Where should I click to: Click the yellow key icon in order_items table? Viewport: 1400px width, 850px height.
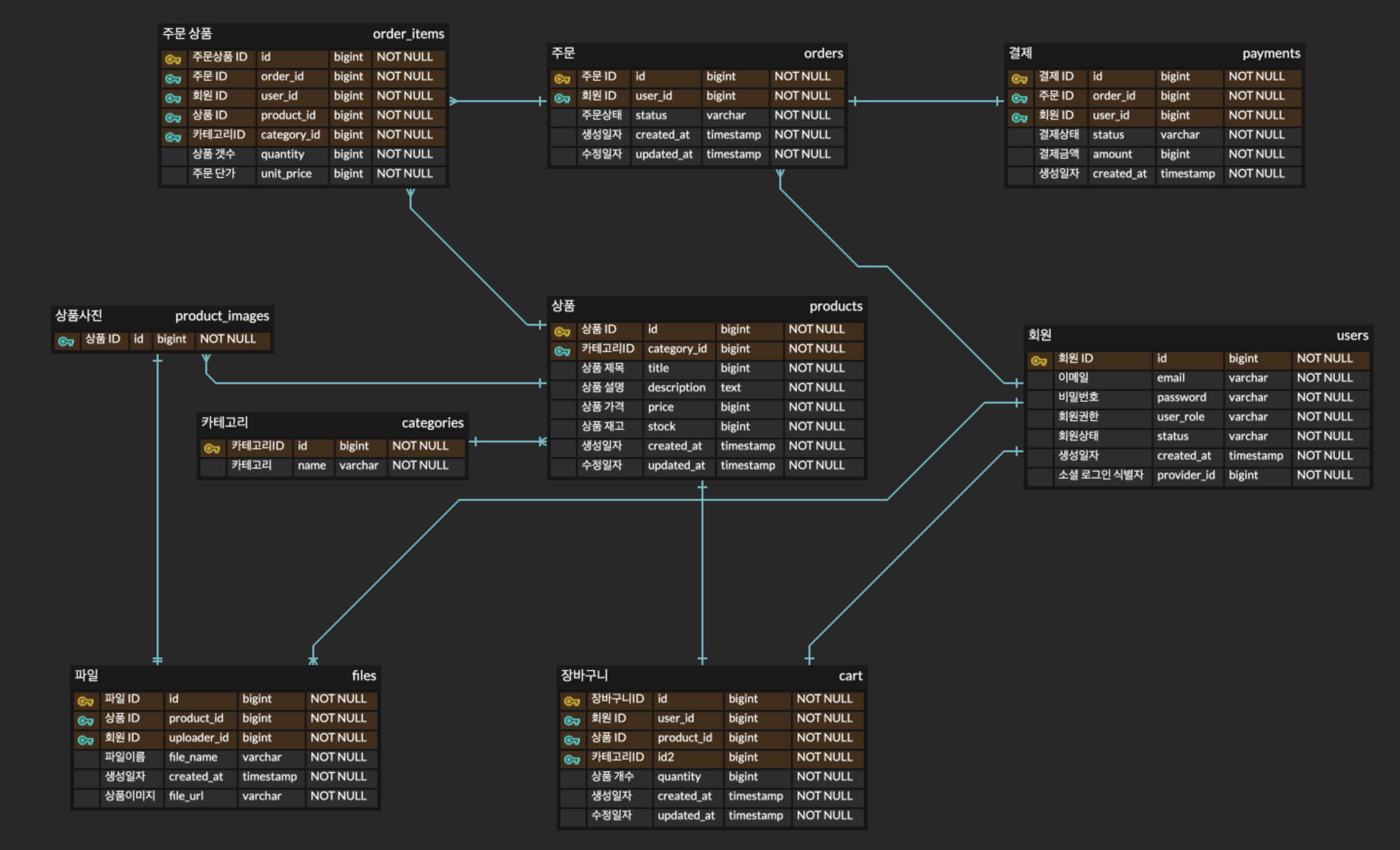(x=173, y=59)
